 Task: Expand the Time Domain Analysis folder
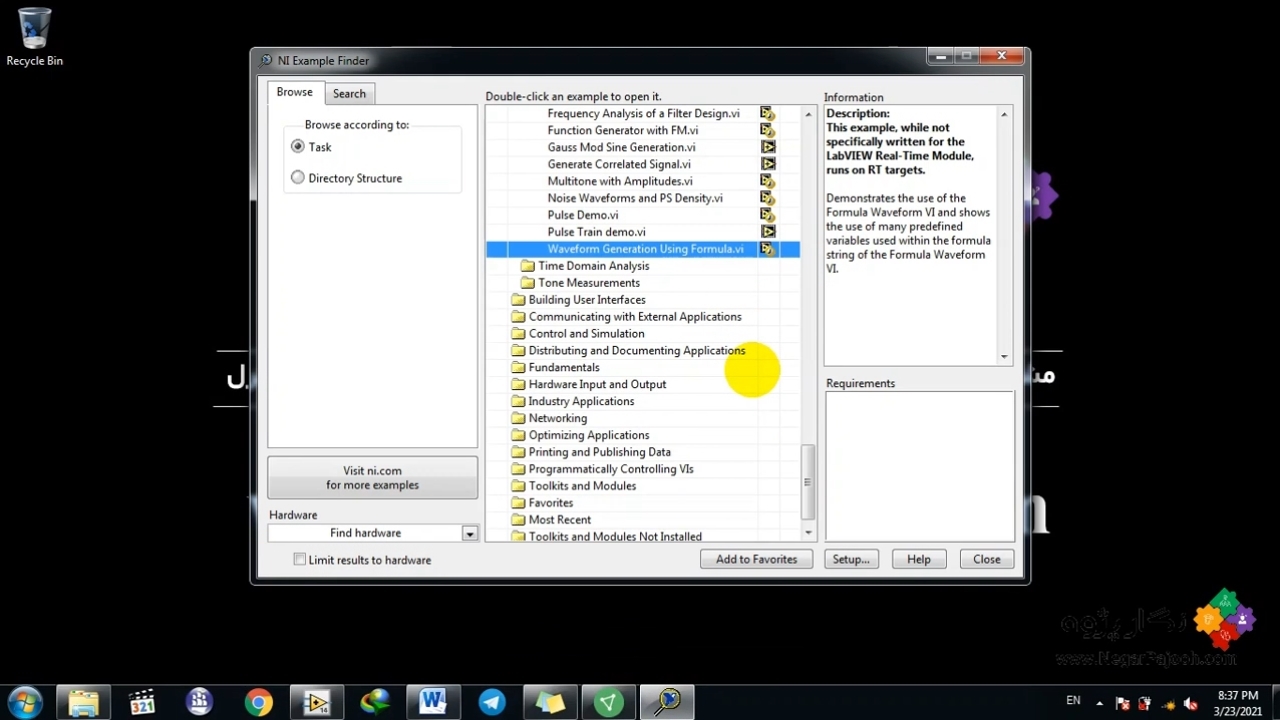593,266
